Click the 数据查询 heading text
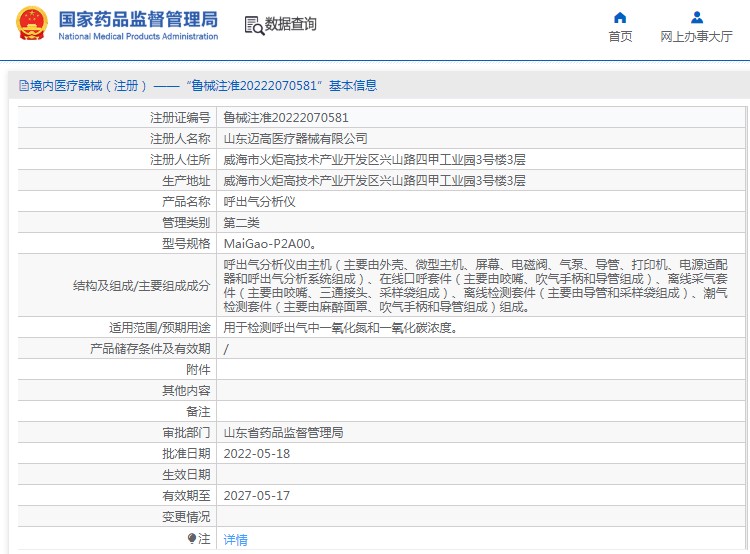The image size is (750, 554). pos(291,24)
